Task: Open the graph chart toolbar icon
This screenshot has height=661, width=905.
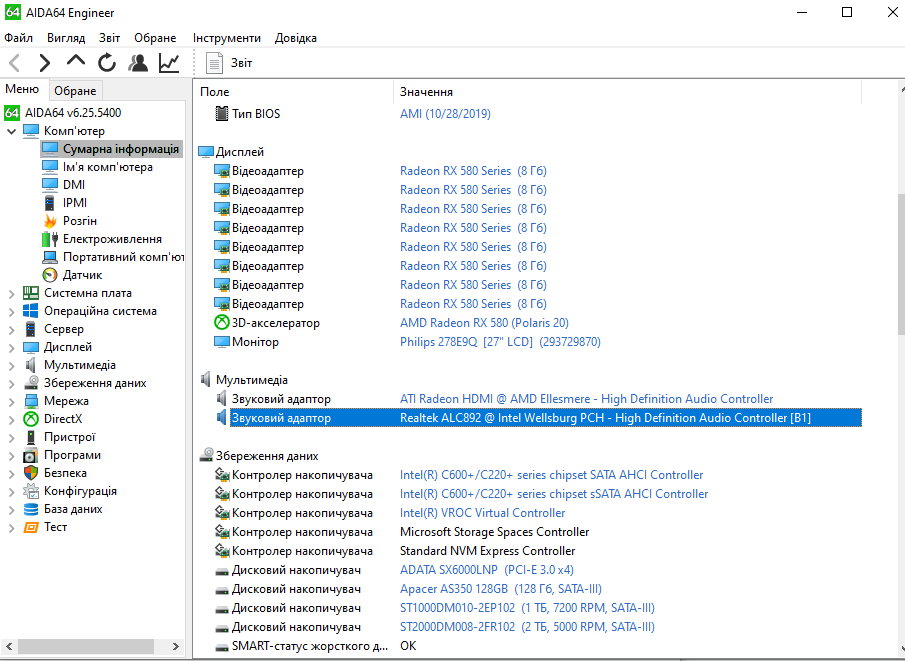Action: click(x=169, y=62)
